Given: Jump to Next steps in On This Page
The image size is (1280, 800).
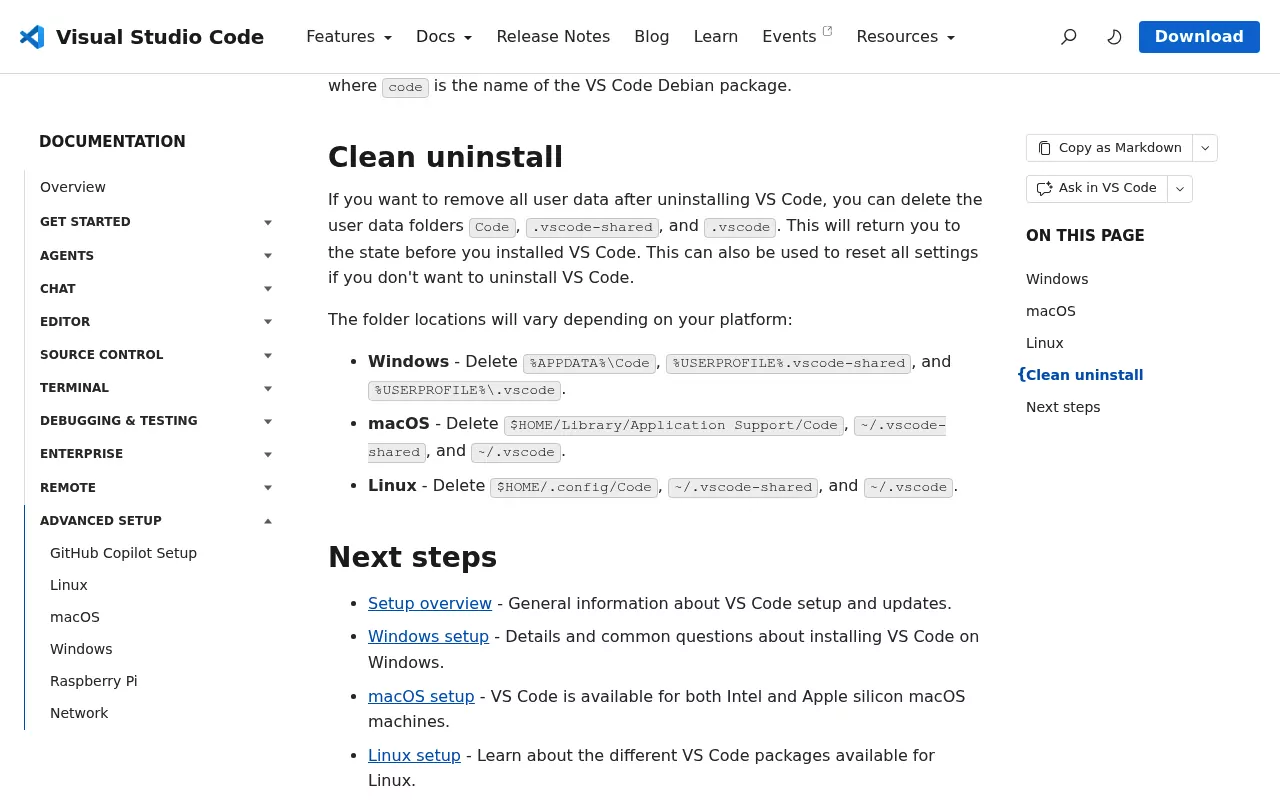Looking at the screenshot, I should 1063,407.
